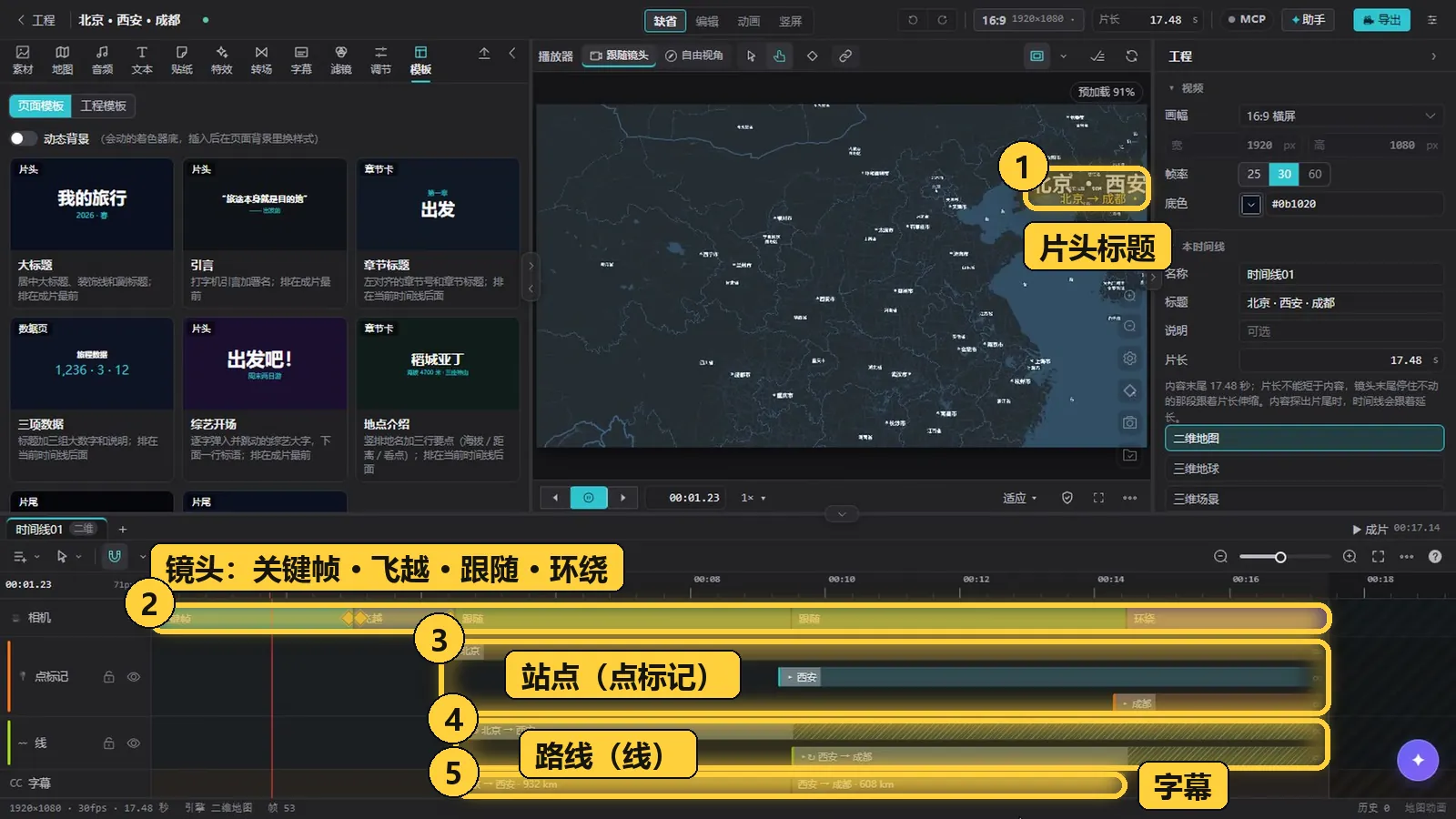Open the 1× playback speed dropdown

click(x=753, y=498)
